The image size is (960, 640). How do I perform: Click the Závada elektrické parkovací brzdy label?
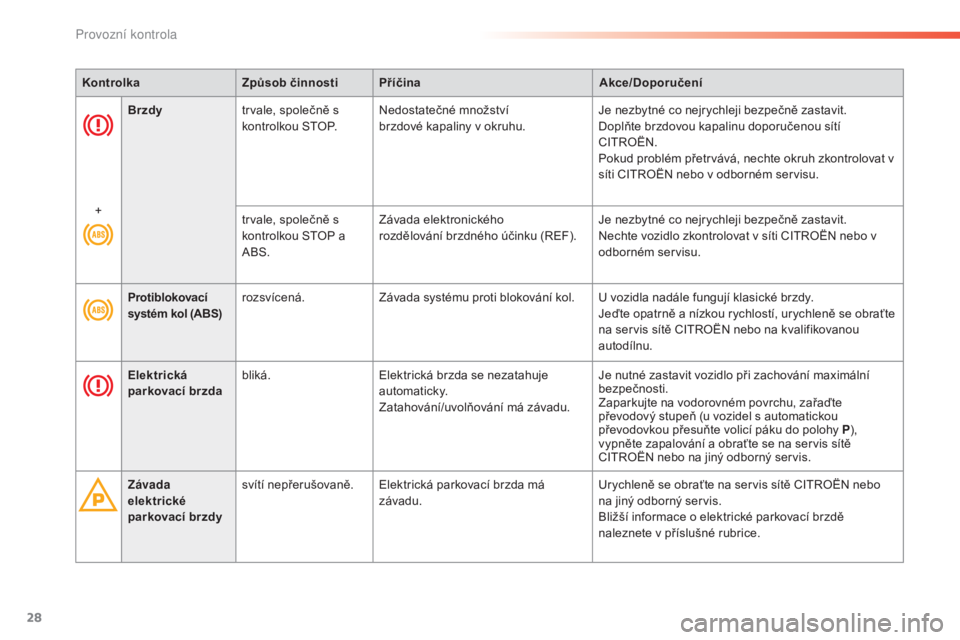tap(174, 500)
